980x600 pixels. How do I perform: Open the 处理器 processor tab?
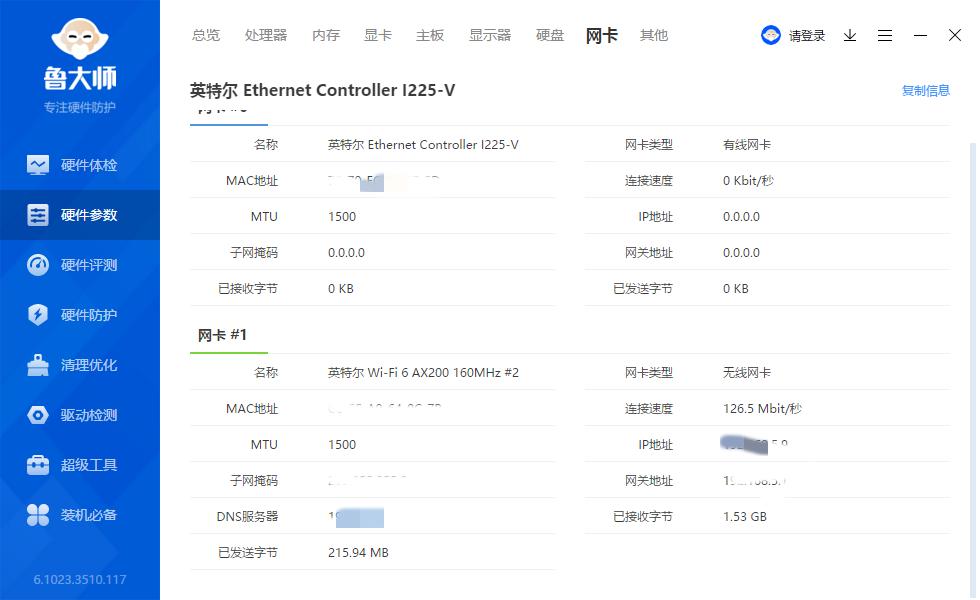tap(266, 35)
